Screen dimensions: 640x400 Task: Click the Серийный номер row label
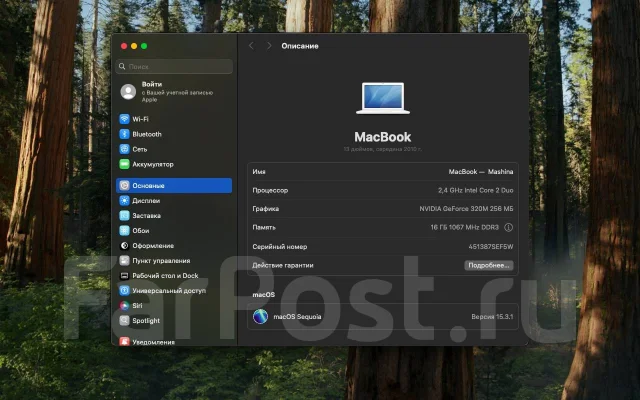pyautogui.click(x=280, y=247)
